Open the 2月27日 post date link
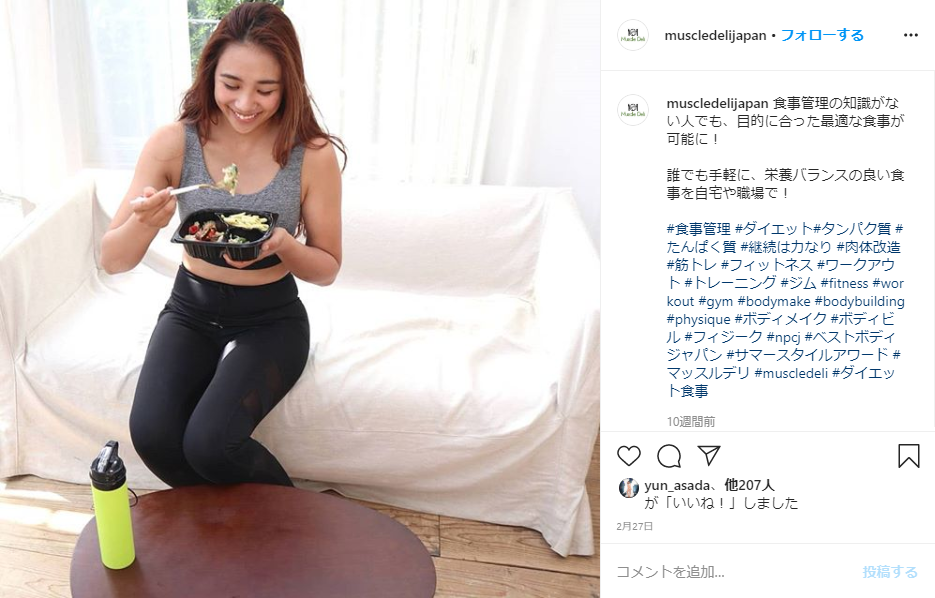 click(634, 526)
